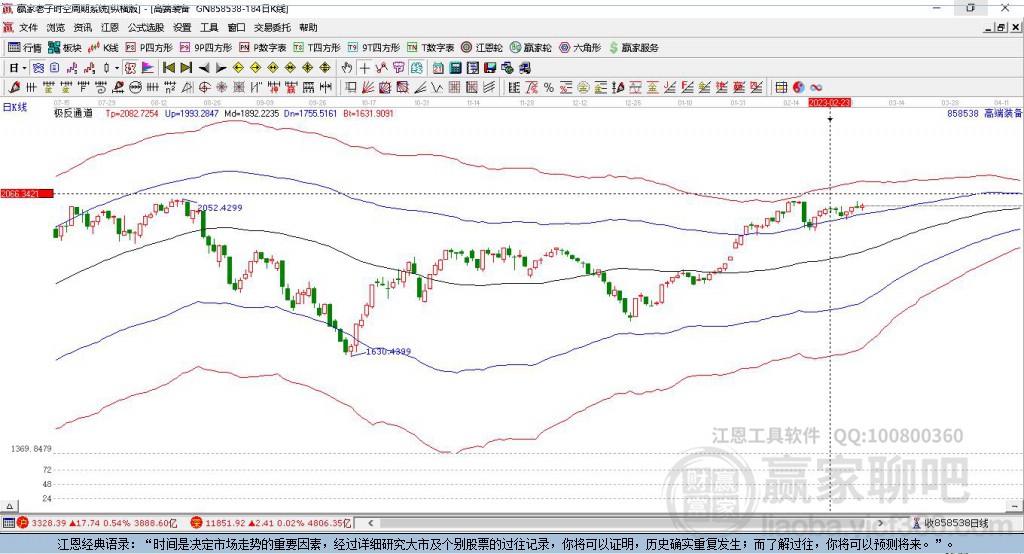This screenshot has width=1024, height=554.
Task: Jump to last bar icon
Action: 186,68
